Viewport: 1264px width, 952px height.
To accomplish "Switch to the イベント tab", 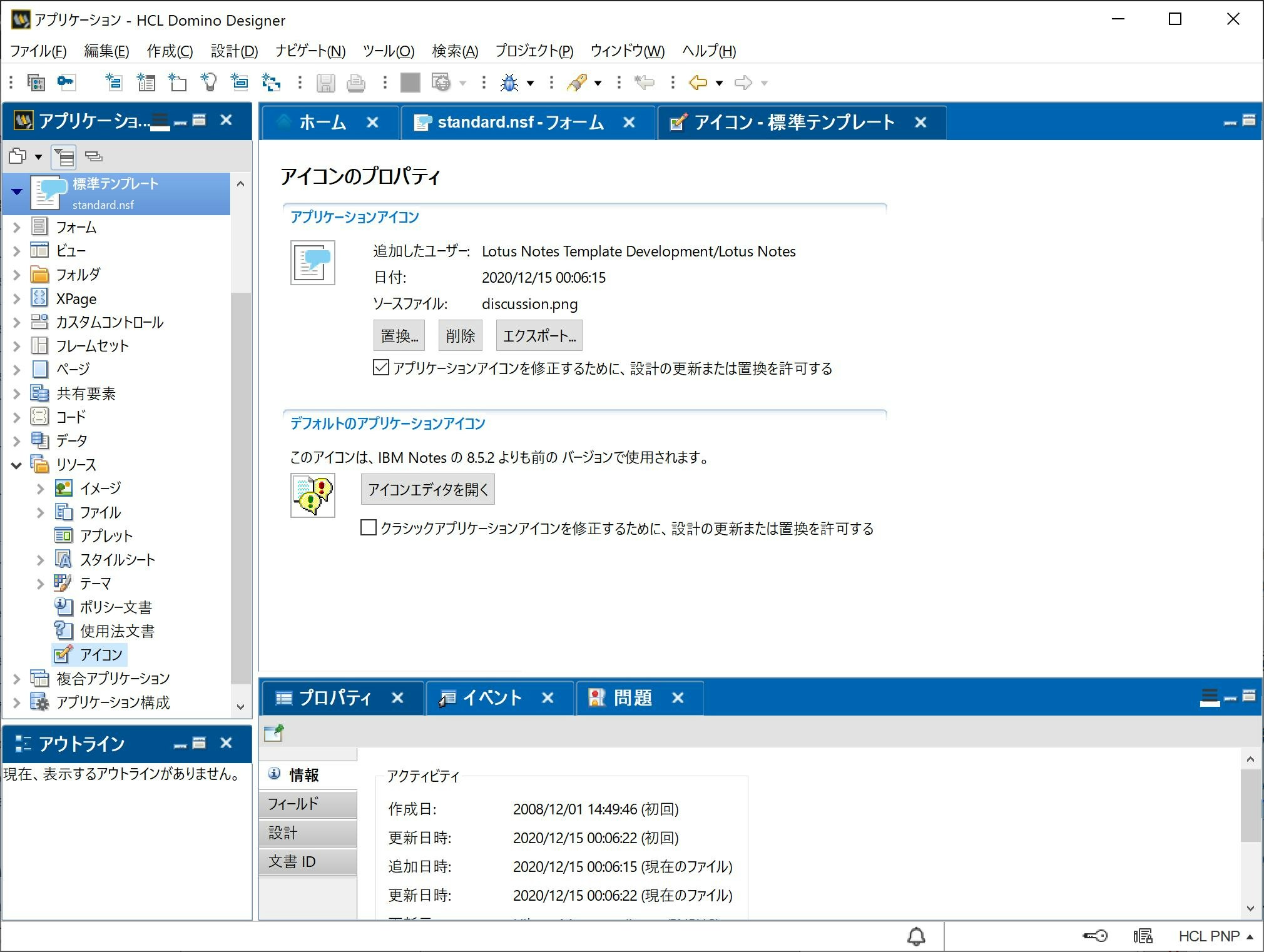I will click(492, 697).
